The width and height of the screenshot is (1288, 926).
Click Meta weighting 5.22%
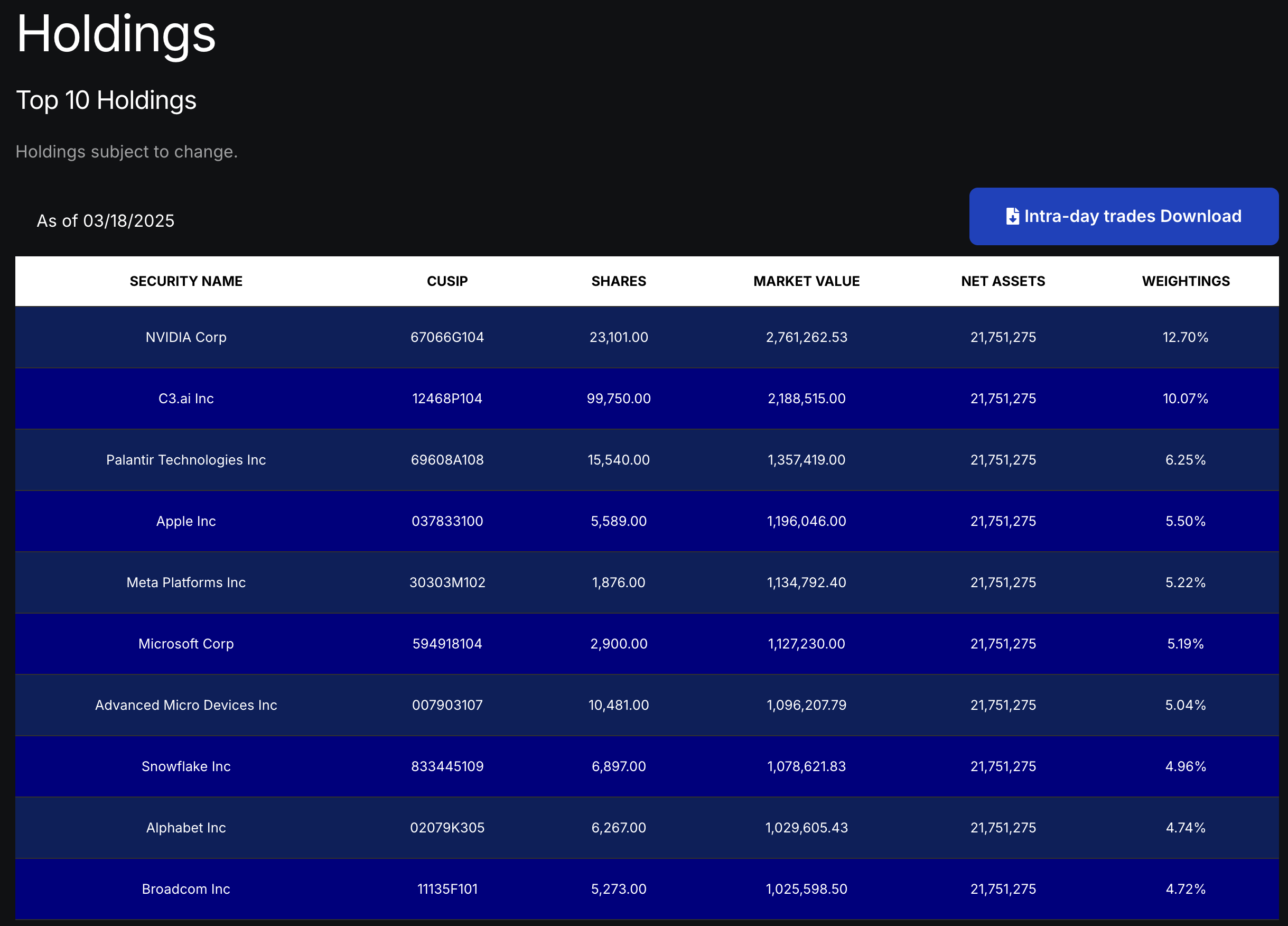point(1185,583)
